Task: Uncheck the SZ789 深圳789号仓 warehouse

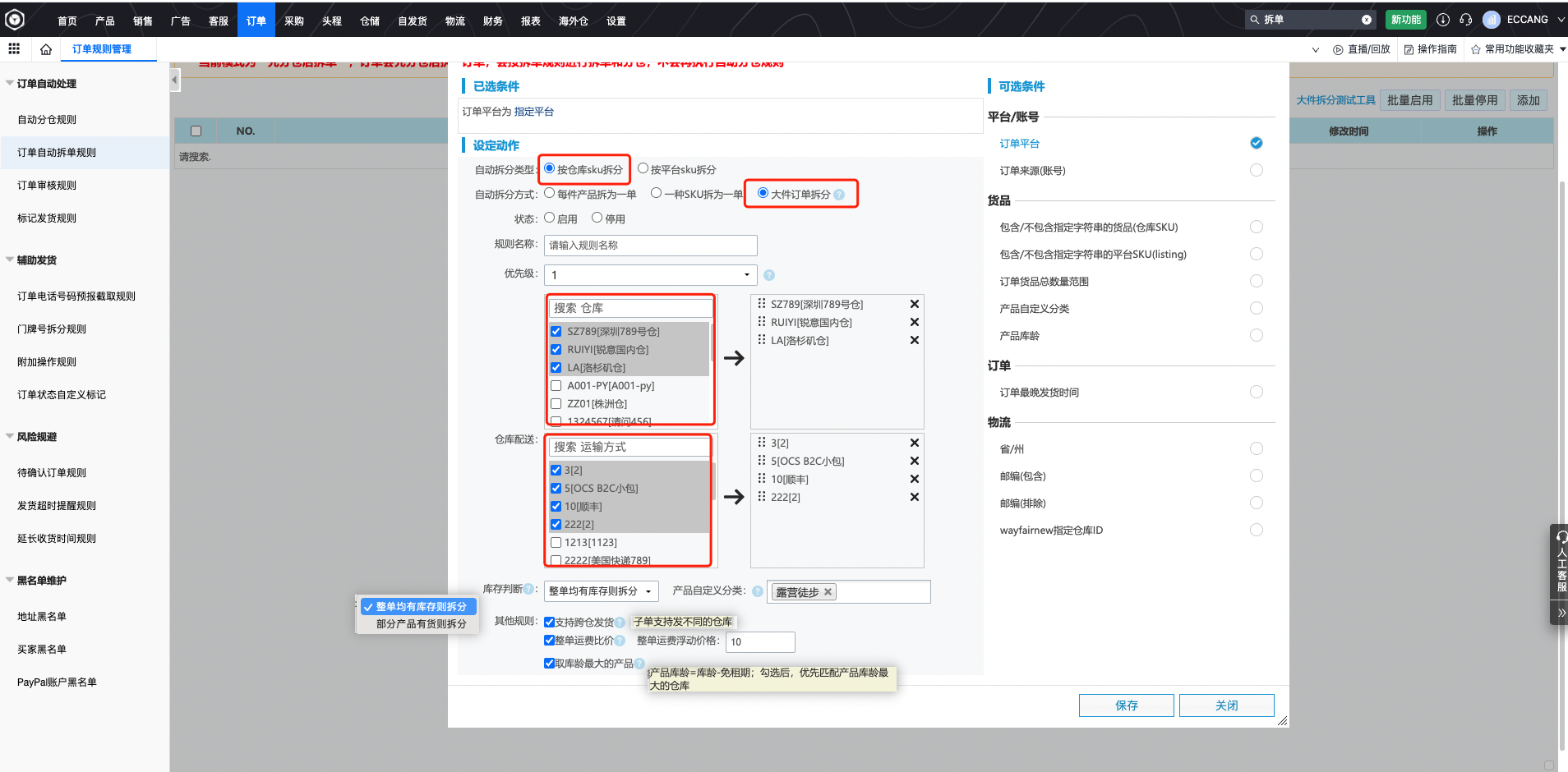Action: point(556,331)
